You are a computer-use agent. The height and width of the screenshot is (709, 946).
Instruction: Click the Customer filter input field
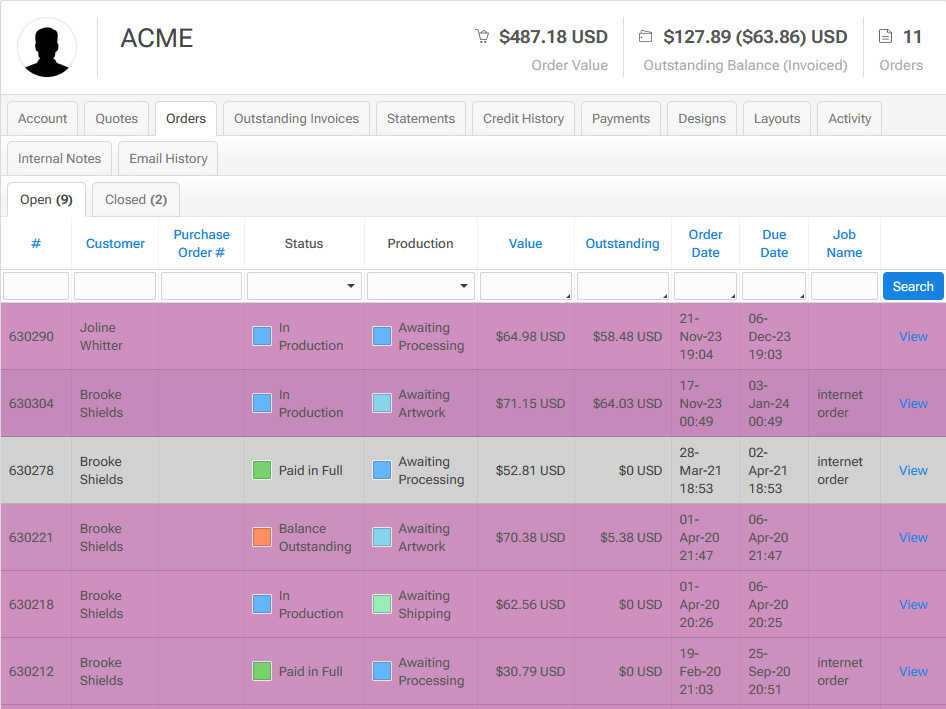[x=115, y=286]
